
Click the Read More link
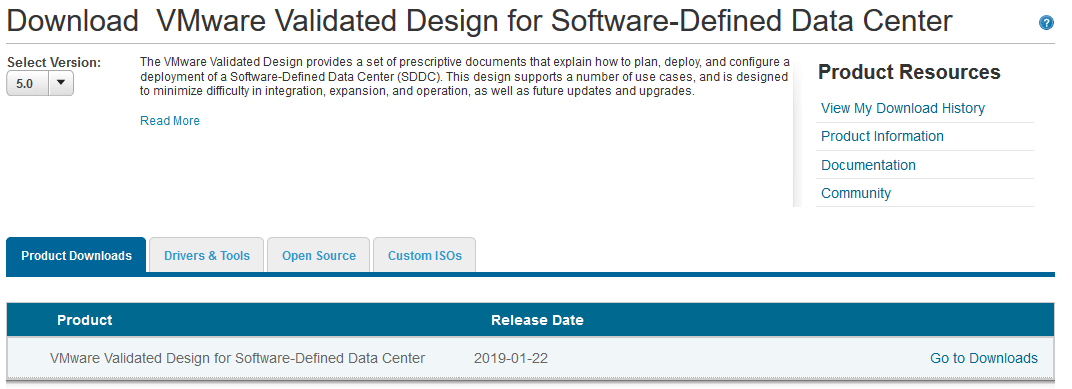coord(170,121)
